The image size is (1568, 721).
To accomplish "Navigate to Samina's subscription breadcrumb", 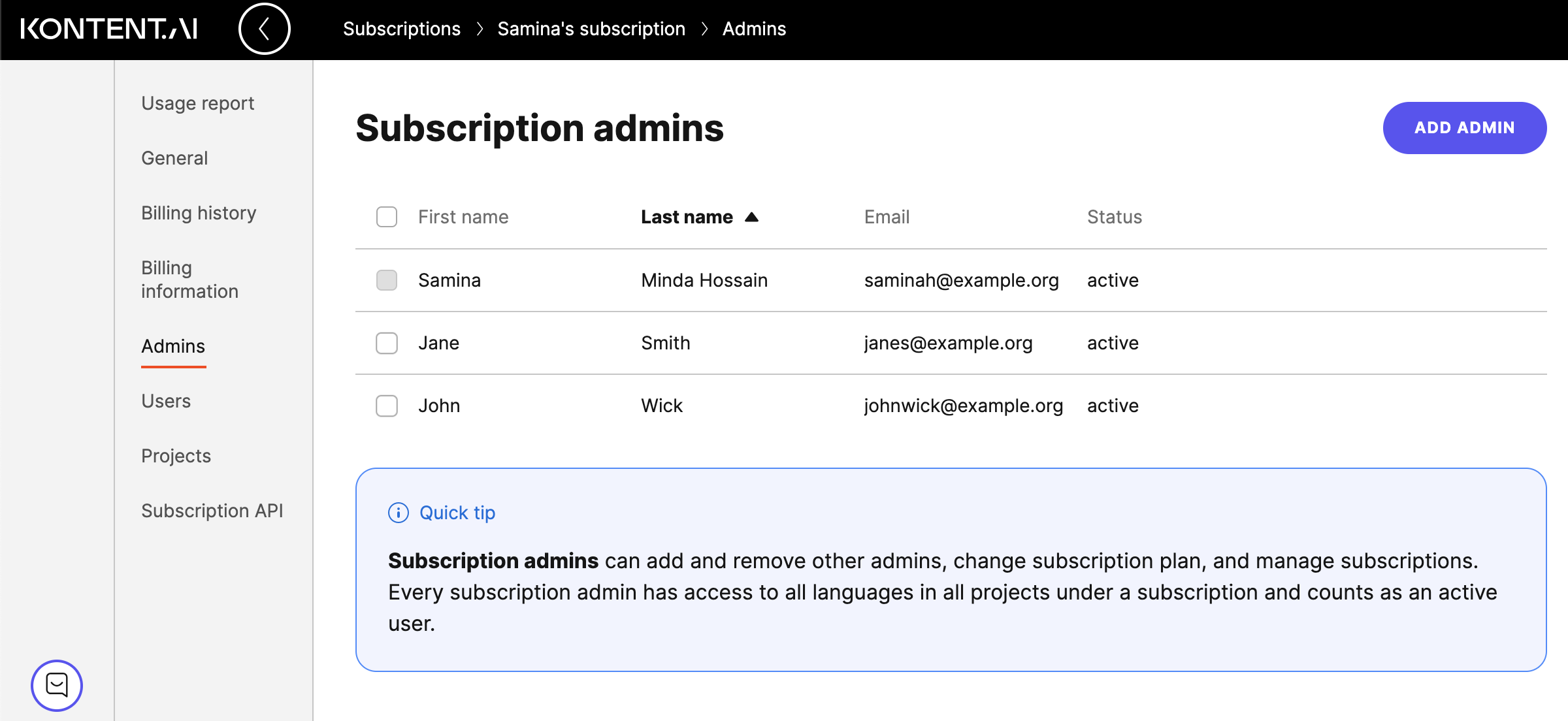I will [x=591, y=29].
